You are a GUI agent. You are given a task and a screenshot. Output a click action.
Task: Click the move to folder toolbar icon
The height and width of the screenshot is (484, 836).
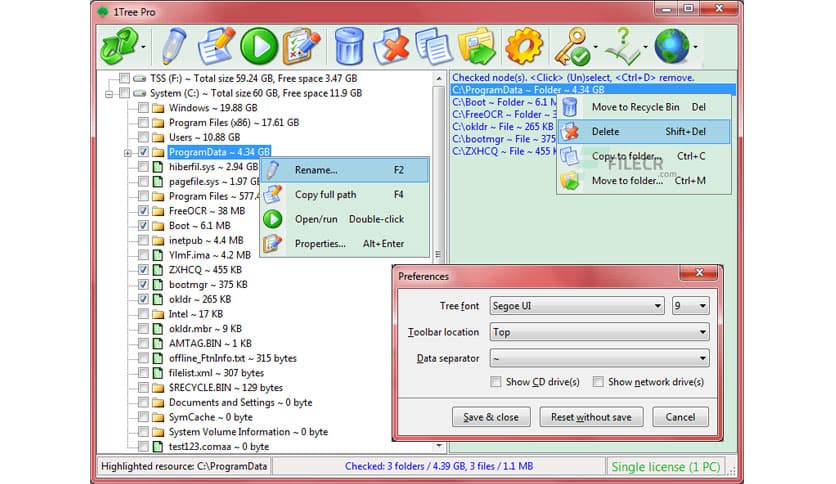(x=476, y=46)
